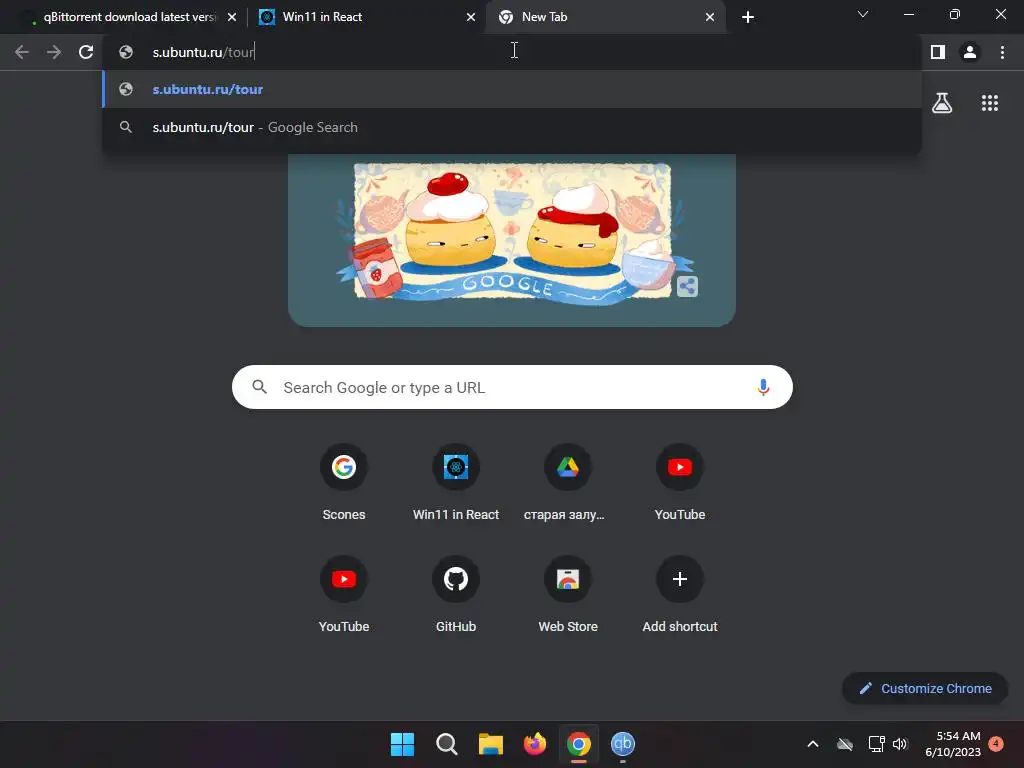Go back to the previous page
Image resolution: width=1024 pixels, height=768 pixels.
pos(22,52)
